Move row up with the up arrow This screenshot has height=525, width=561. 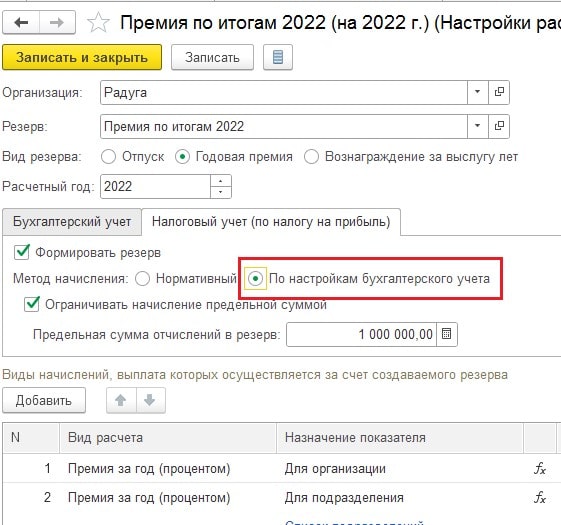point(121,400)
